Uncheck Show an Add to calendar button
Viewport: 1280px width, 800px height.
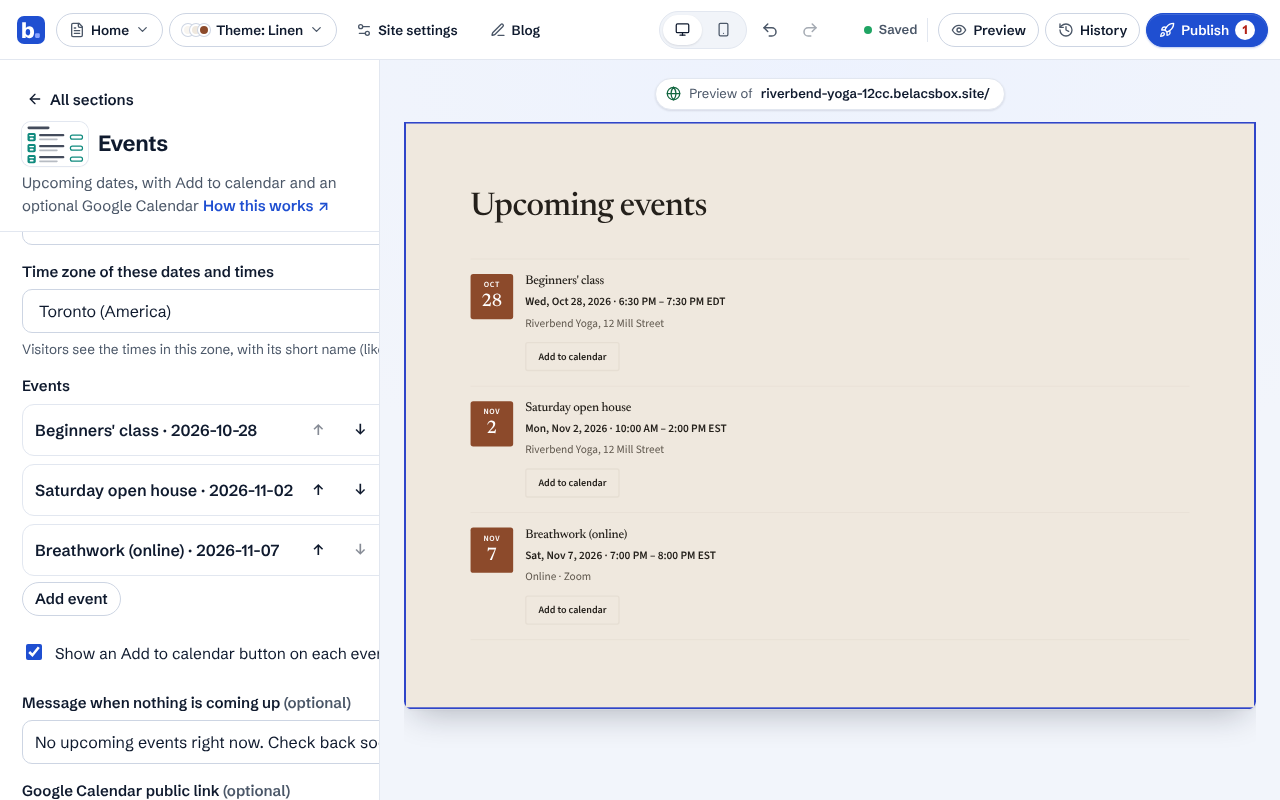pos(34,652)
